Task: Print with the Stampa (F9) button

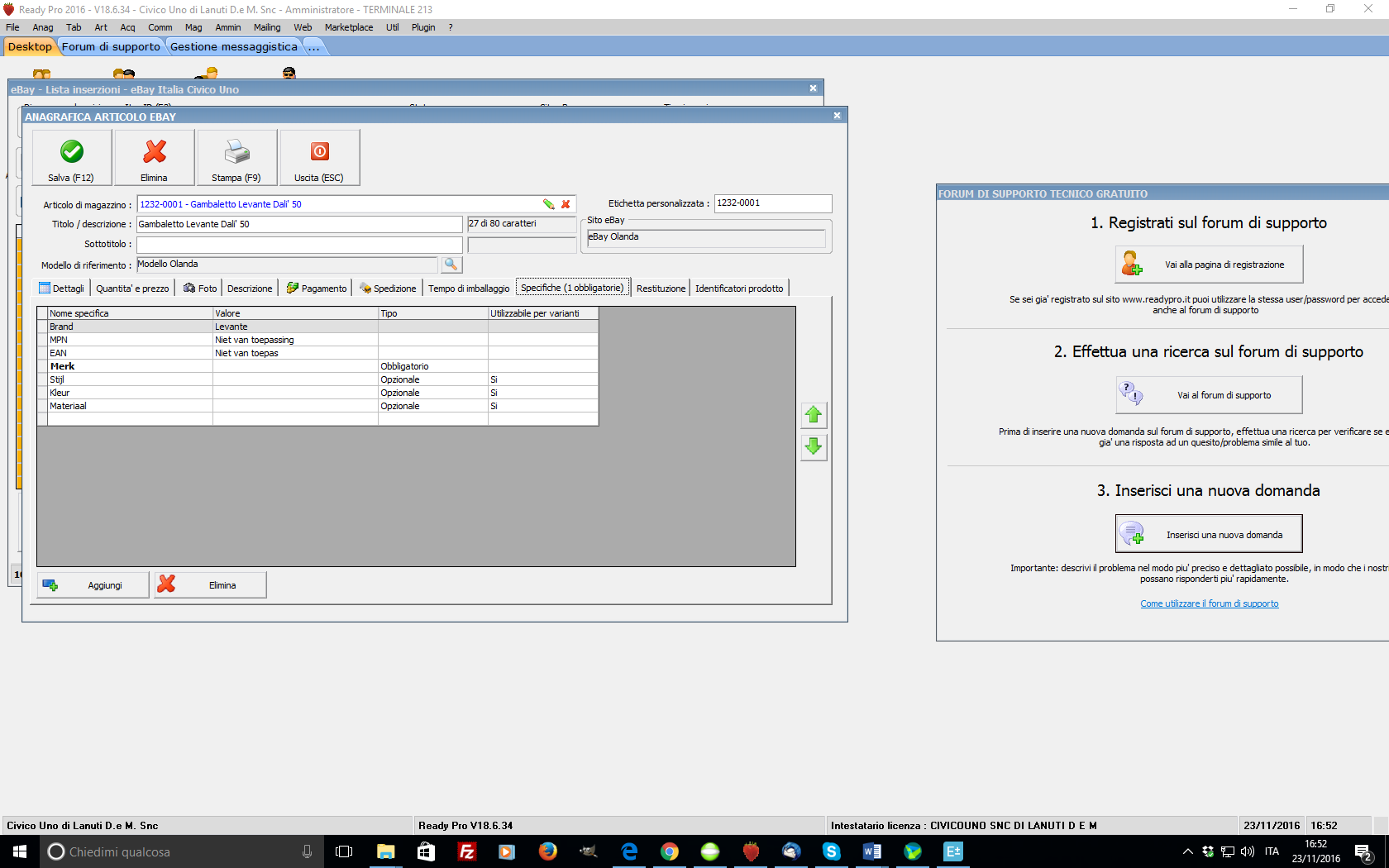Action: [237, 157]
